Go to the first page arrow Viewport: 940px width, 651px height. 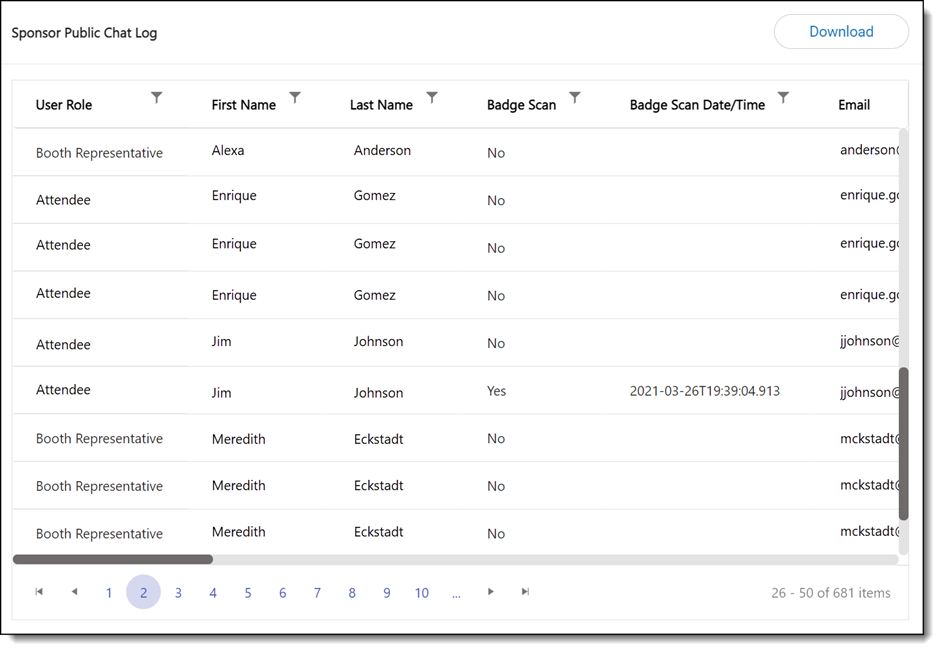(39, 592)
